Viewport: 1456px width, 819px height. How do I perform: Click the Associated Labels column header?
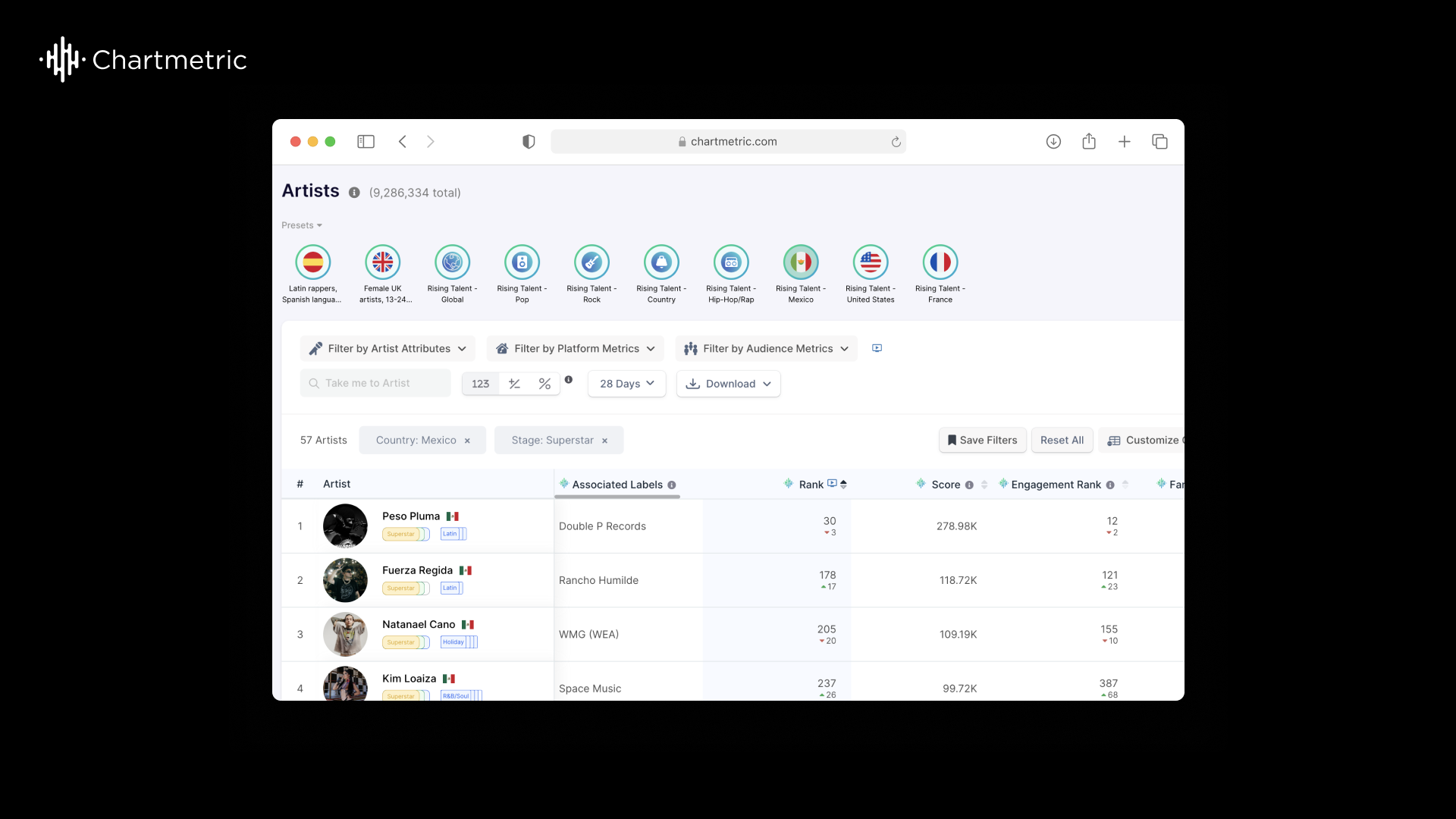coord(617,485)
